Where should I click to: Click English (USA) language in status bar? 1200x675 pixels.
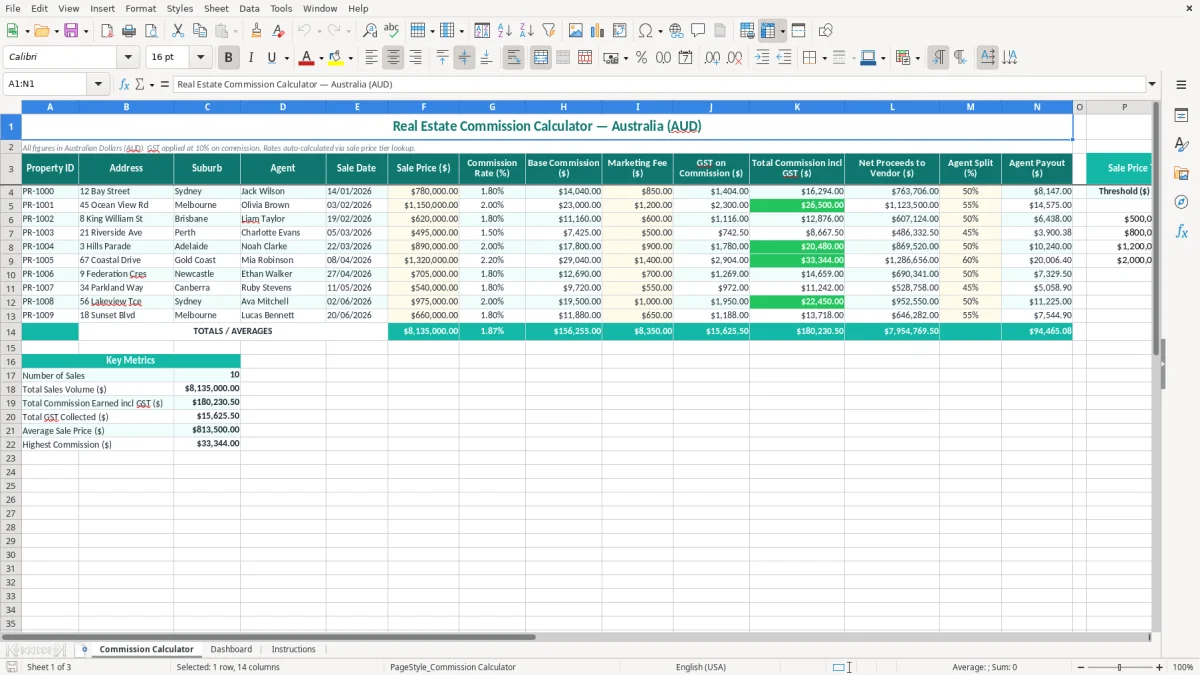(701, 667)
